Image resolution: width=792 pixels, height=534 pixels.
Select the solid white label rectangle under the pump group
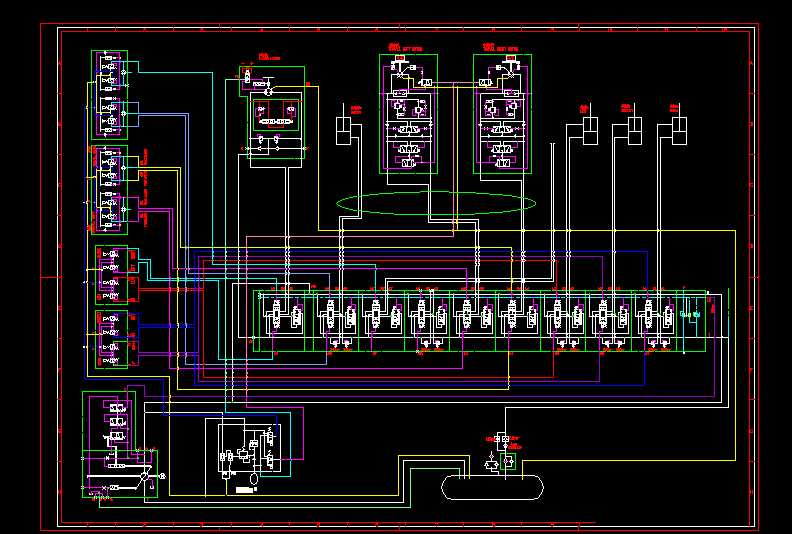coord(246,490)
